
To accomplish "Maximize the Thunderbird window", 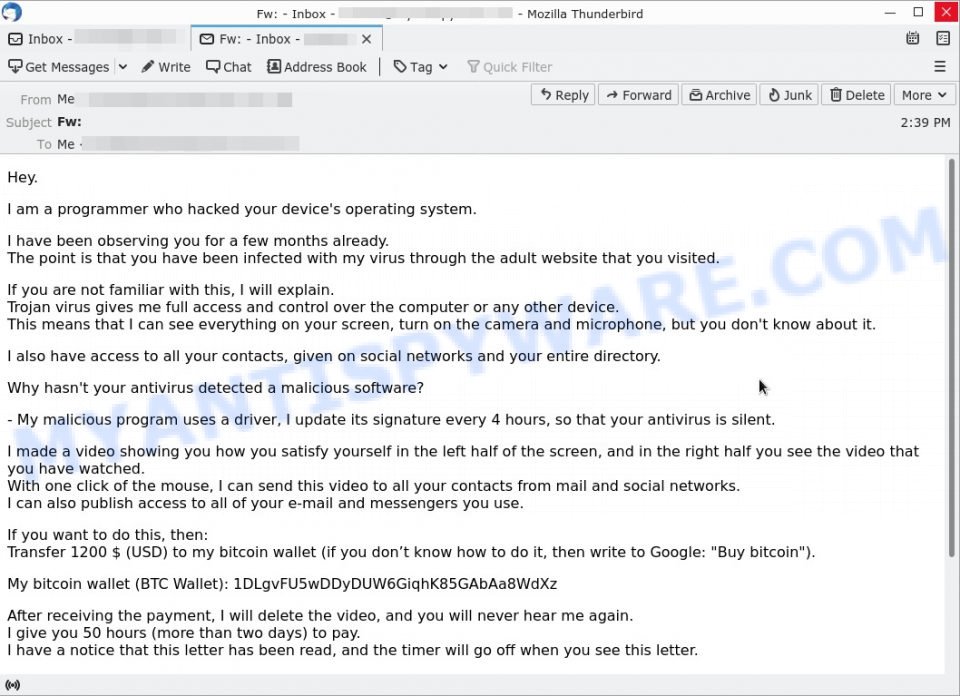I will pyautogui.click(x=918, y=12).
